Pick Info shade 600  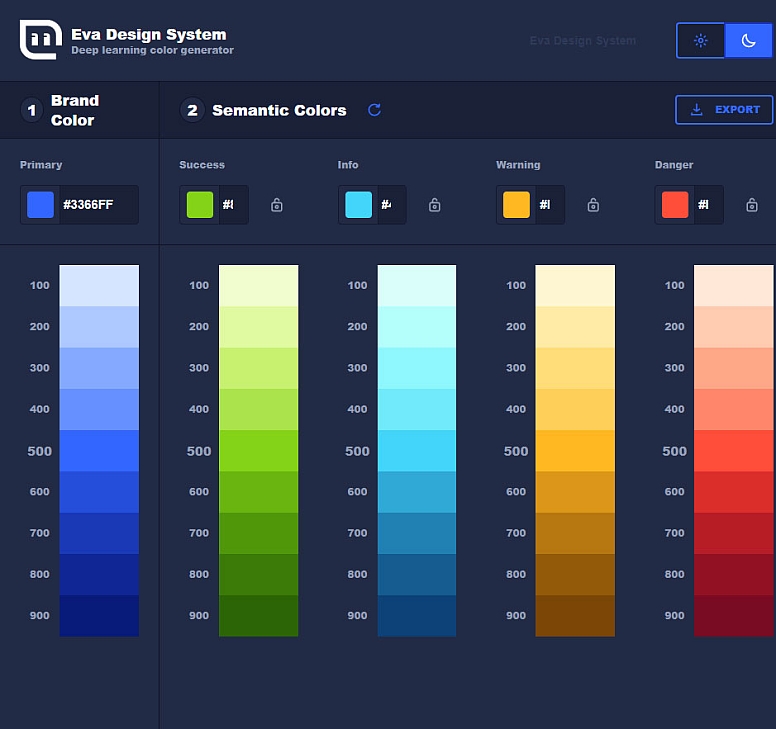coord(417,492)
